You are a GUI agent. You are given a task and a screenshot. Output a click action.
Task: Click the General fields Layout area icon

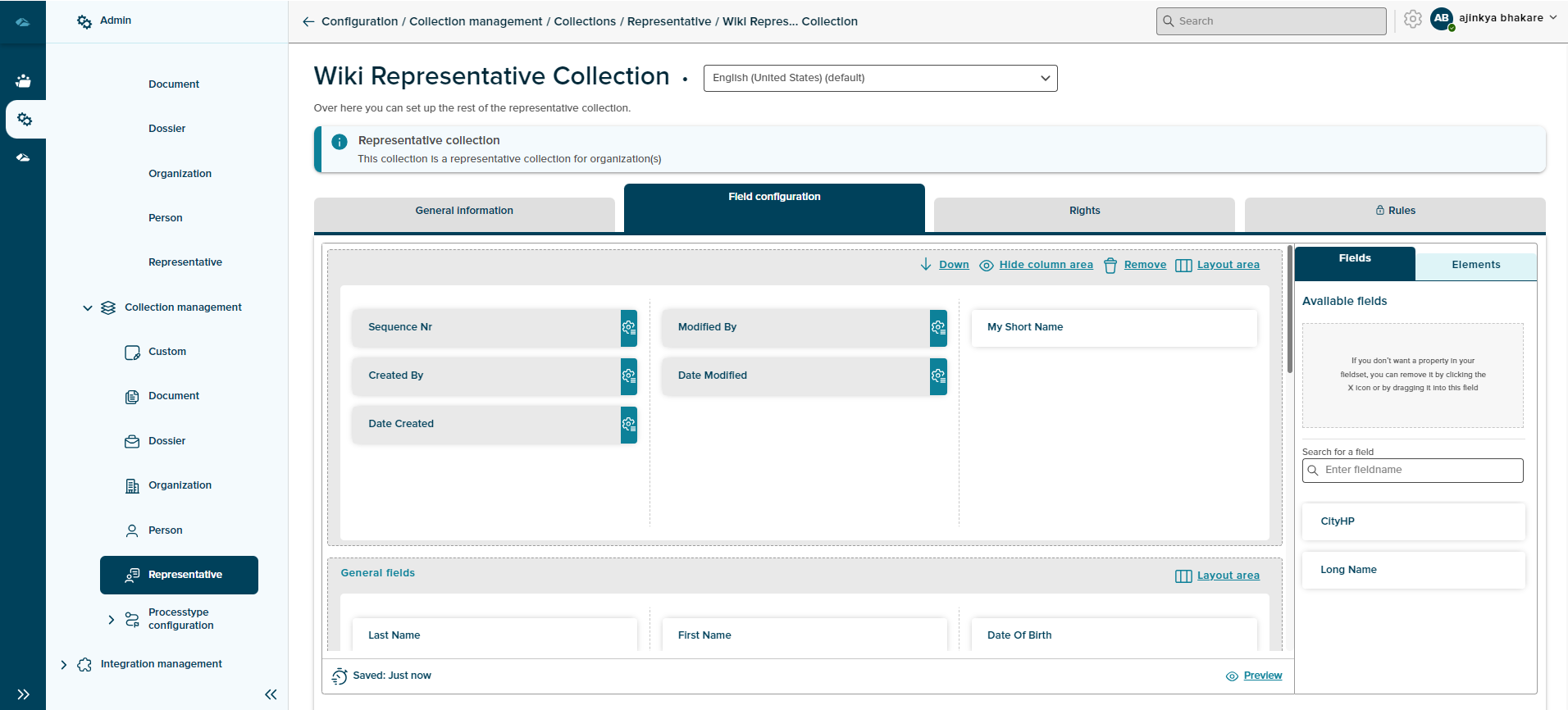click(x=1183, y=576)
